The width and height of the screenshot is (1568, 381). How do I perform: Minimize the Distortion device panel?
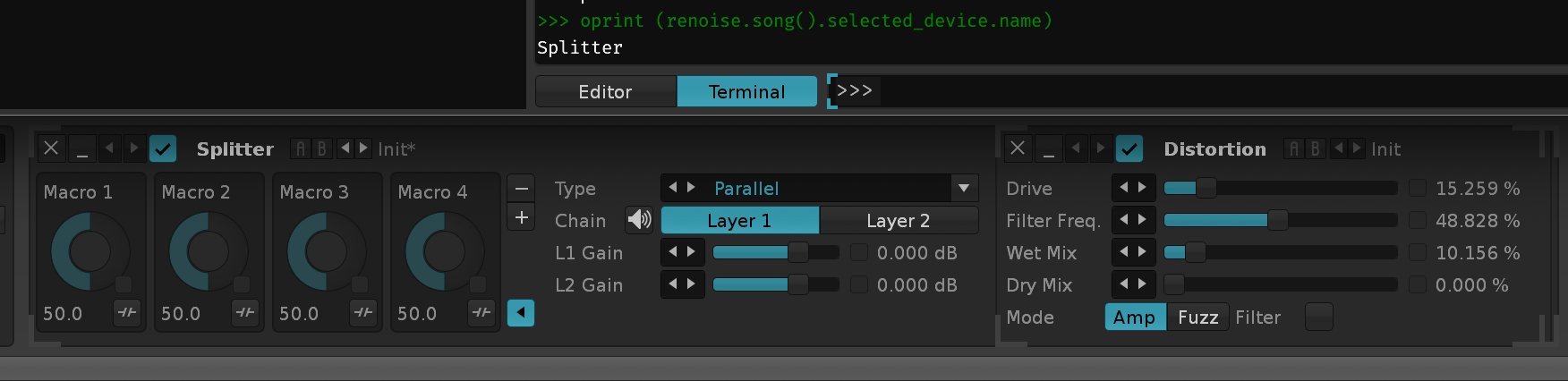coord(1049,148)
